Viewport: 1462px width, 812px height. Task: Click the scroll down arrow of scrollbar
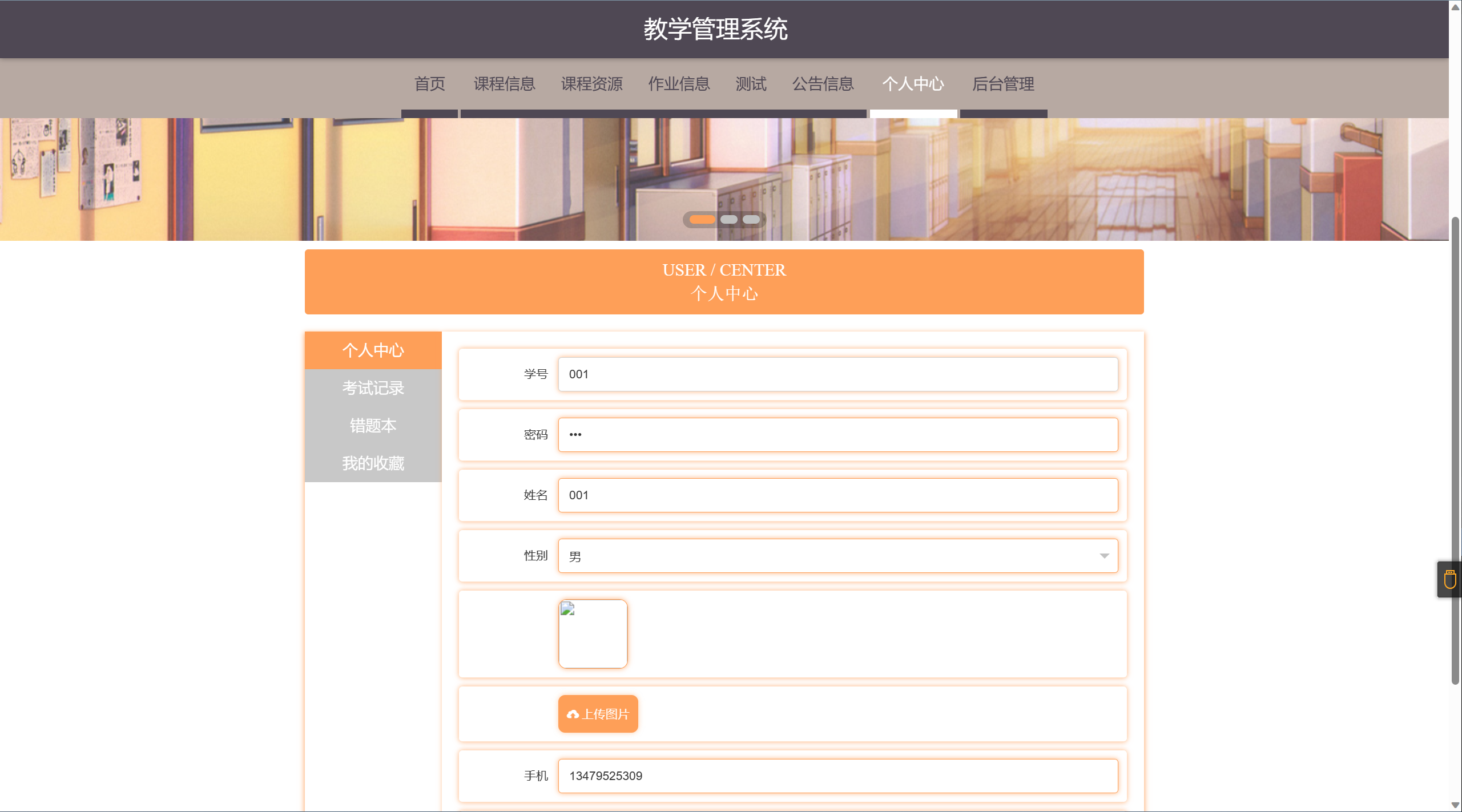tap(1455, 805)
